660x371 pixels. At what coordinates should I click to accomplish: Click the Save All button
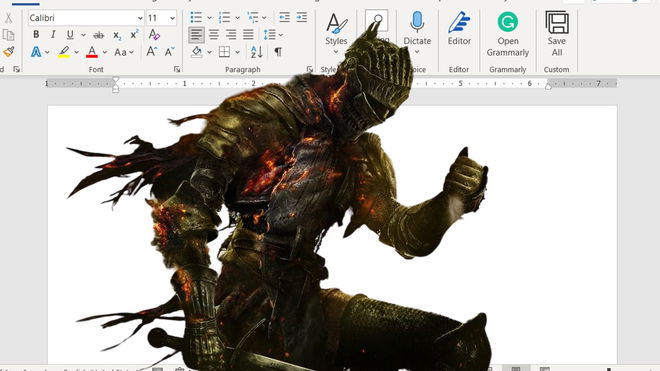pyautogui.click(x=556, y=34)
